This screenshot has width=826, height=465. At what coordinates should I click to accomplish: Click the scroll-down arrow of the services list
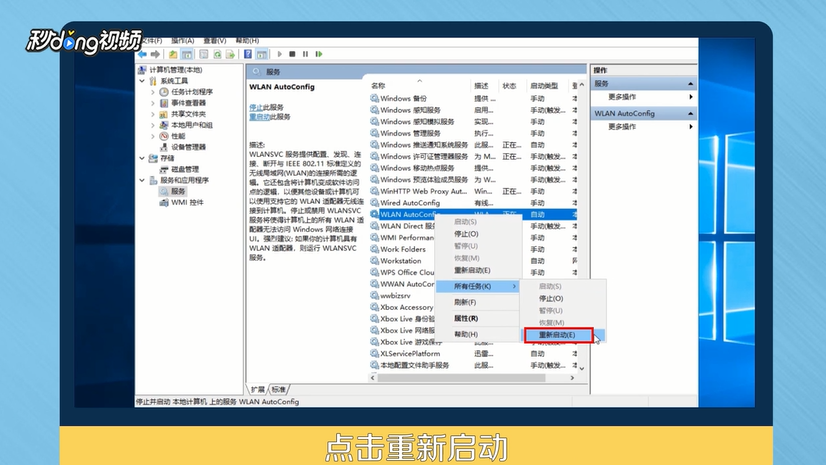pyautogui.click(x=582, y=369)
